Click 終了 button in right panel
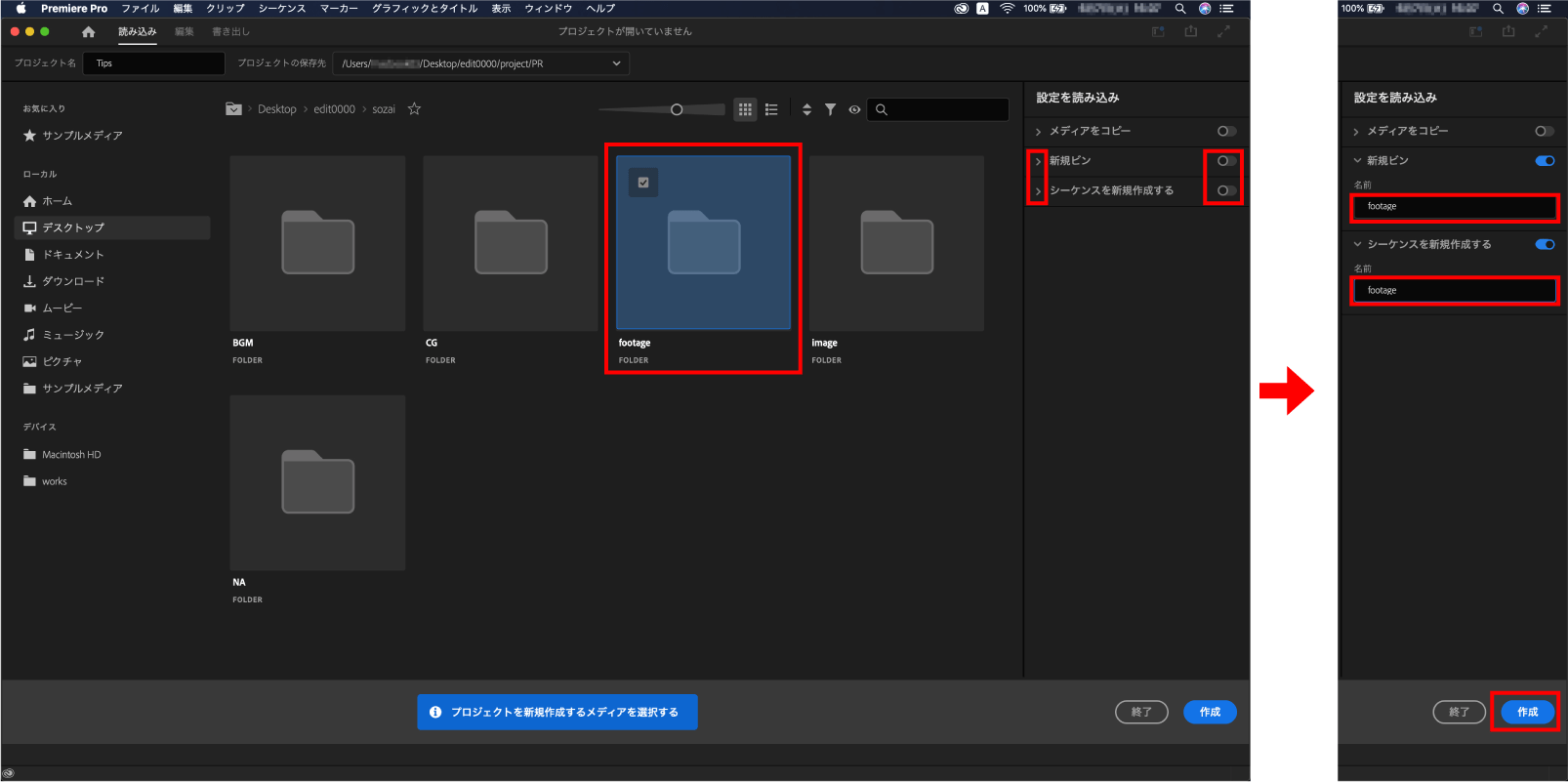This screenshot has height=782, width=1568. pos(1459,713)
